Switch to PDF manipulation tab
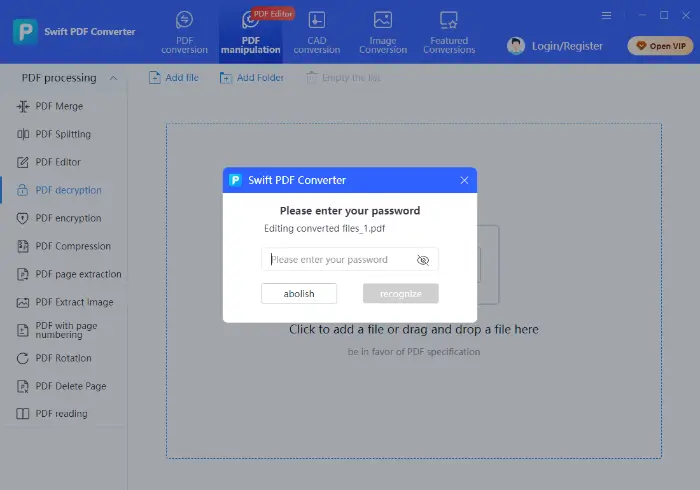The image size is (700, 490). click(250, 32)
